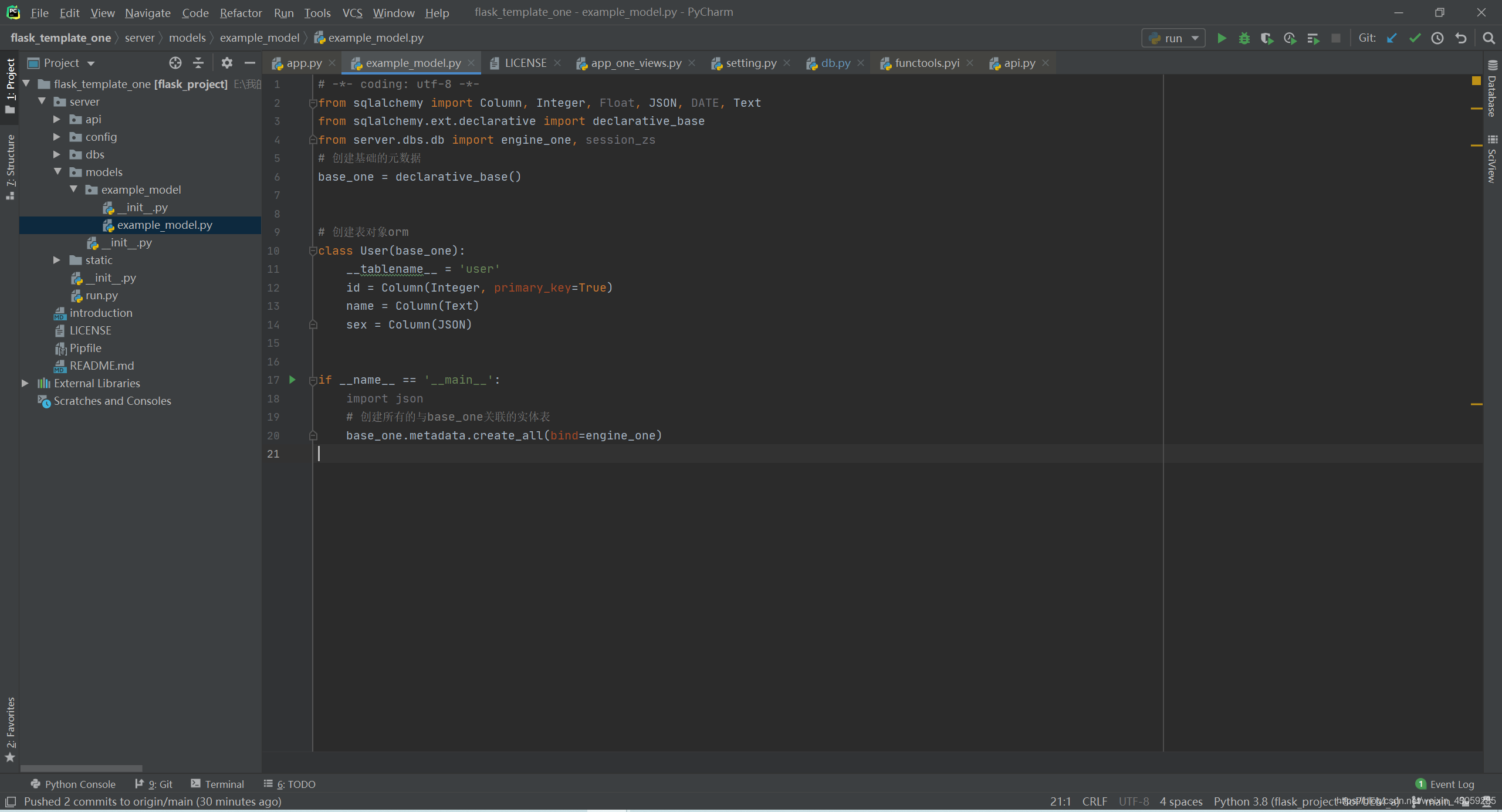1502x812 pixels.
Task: Collapse the flask_template_one root folder
Action: pyautogui.click(x=26, y=84)
